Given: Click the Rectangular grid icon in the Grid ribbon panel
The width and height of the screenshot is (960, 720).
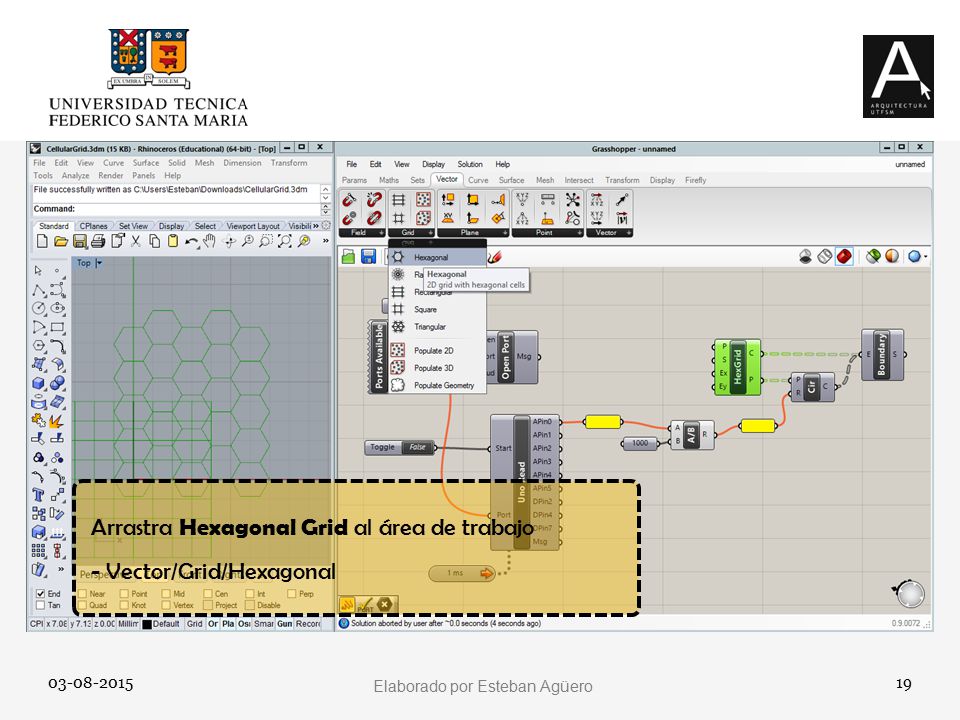Looking at the screenshot, I should click(x=398, y=200).
